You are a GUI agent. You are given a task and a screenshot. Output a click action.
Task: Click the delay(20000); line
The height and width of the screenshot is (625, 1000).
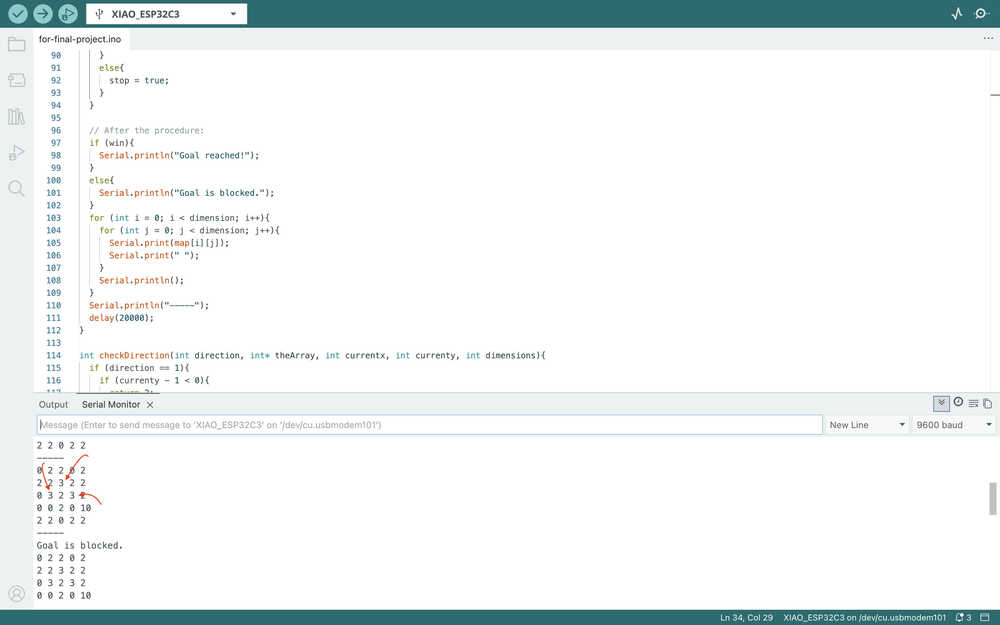click(x=121, y=318)
